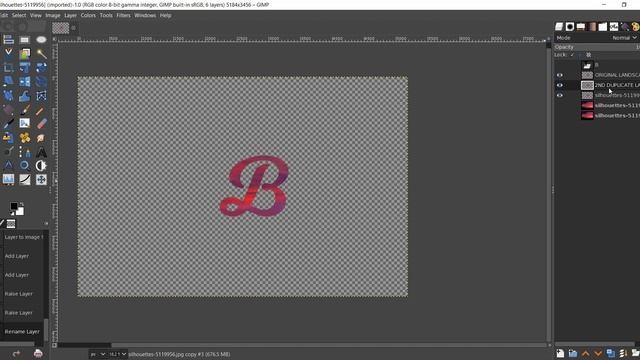Toggle zoom image when window resizes

[x=548, y=40]
